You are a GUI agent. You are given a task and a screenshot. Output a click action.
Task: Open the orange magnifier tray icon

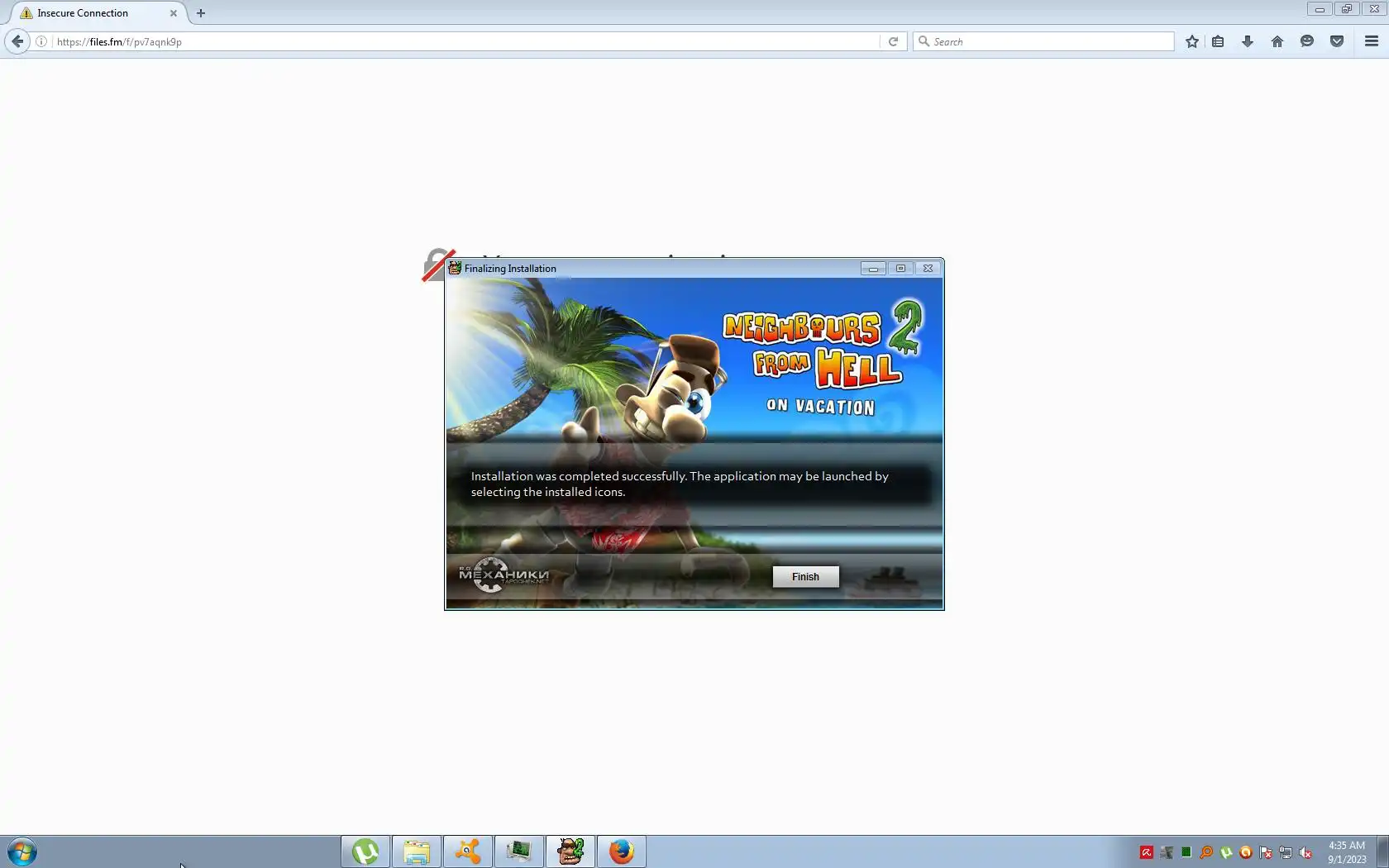tap(1206, 852)
